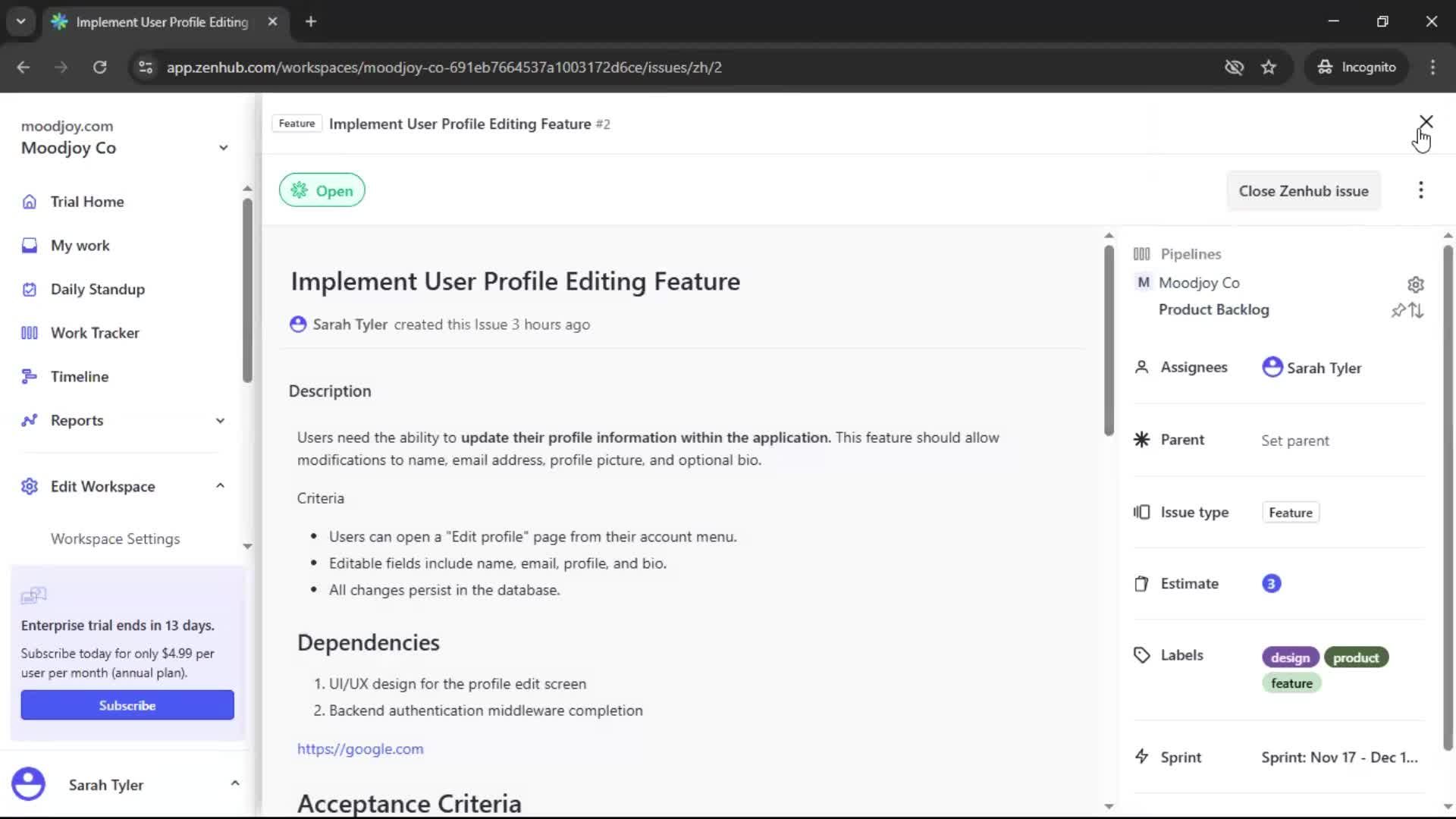Viewport: 1456px width, 819px height.
Task: Open the https://google.com link
Action: pyautogui.click(x=360, y=748)
